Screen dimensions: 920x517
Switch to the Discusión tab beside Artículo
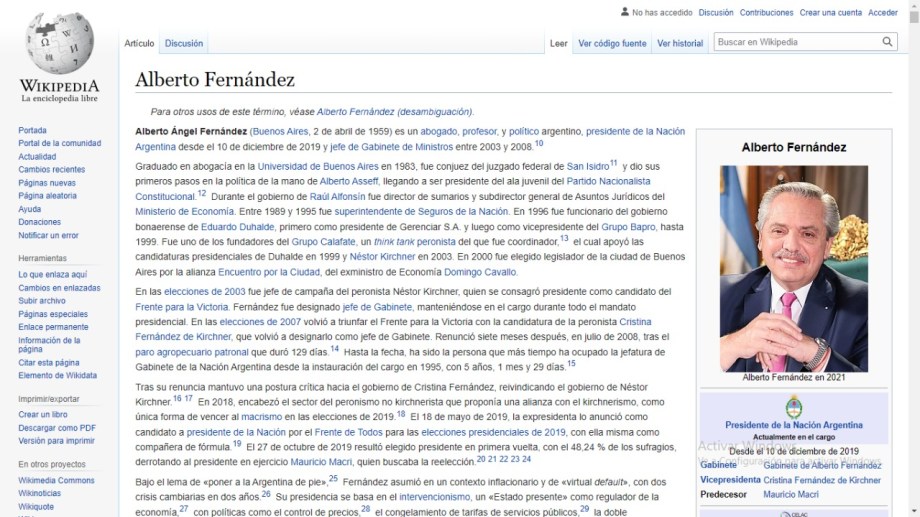pos(184,43)
